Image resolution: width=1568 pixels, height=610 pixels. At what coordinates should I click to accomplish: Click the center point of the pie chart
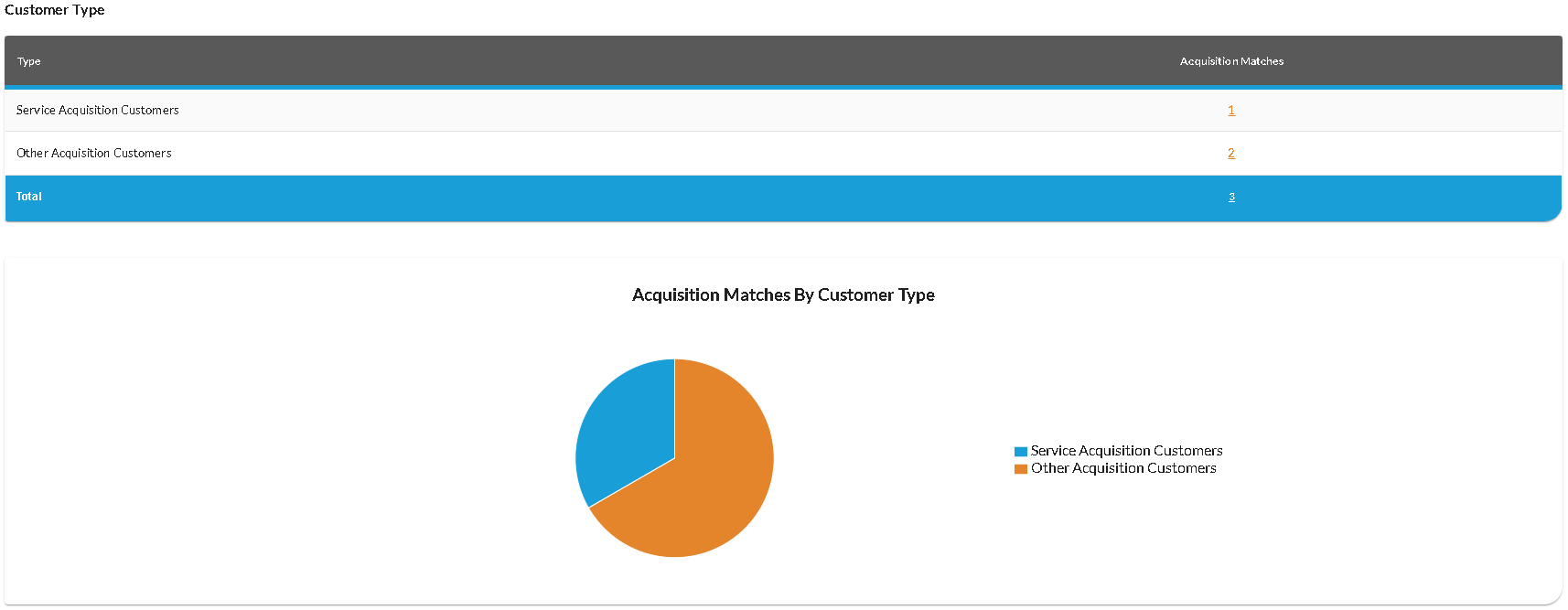click(674, 458)
